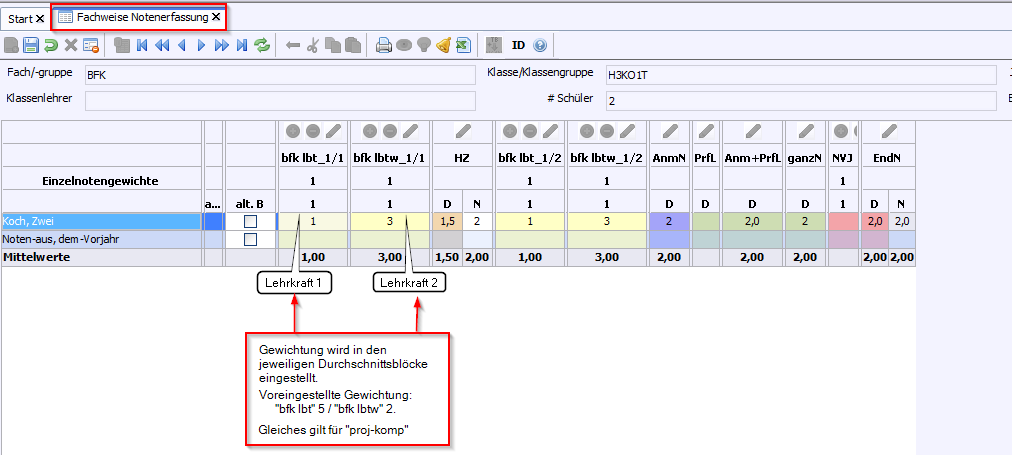Click the printer icon
This screenshot has height=455, width=1012.
point(383,45)
